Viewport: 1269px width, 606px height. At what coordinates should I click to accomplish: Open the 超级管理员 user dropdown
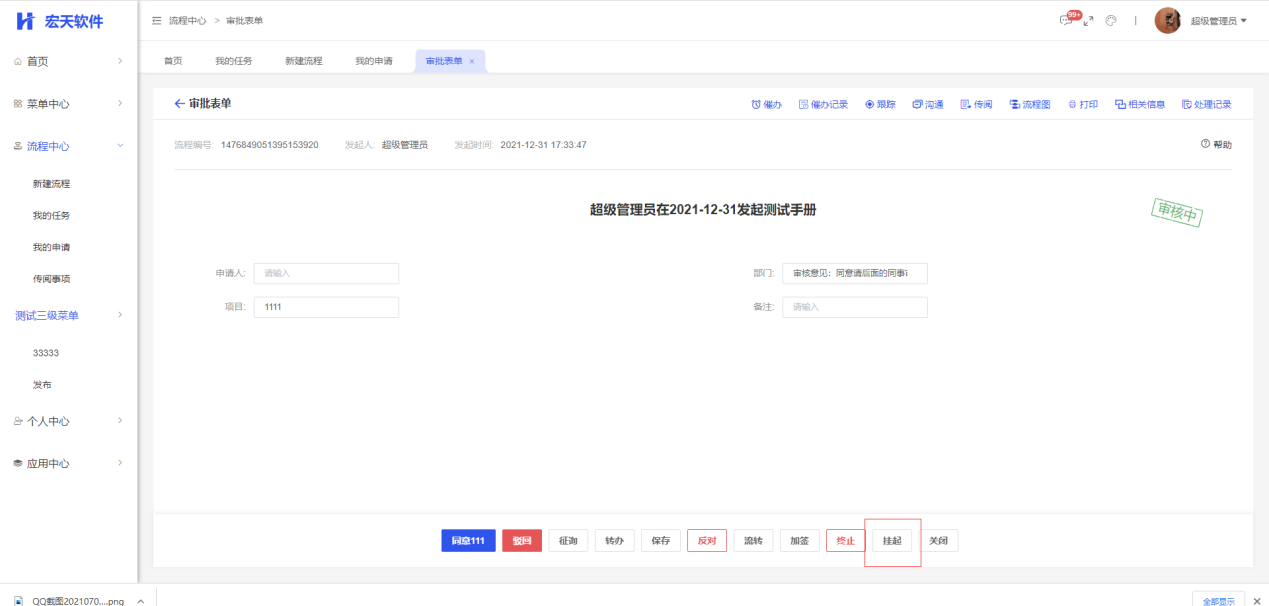(1218, 21)
